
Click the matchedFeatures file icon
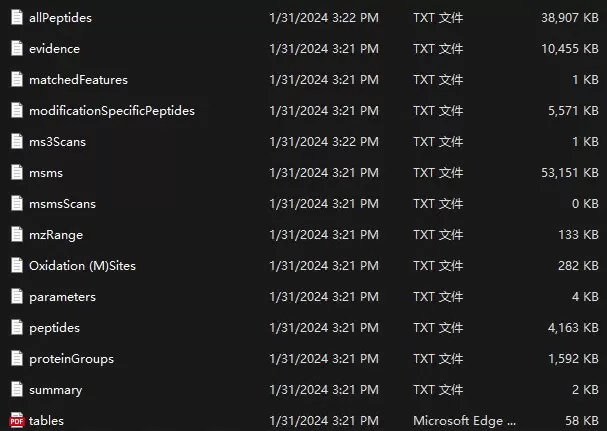[16, 79]
